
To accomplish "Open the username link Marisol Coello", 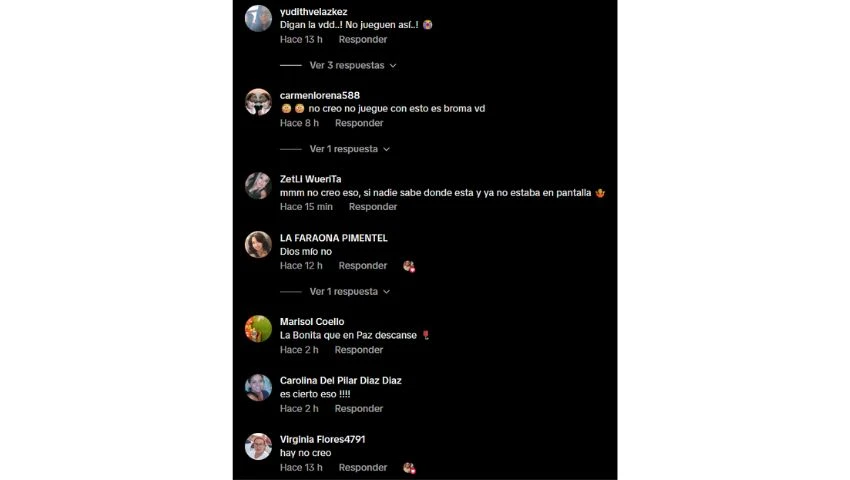I will (312, 322).
